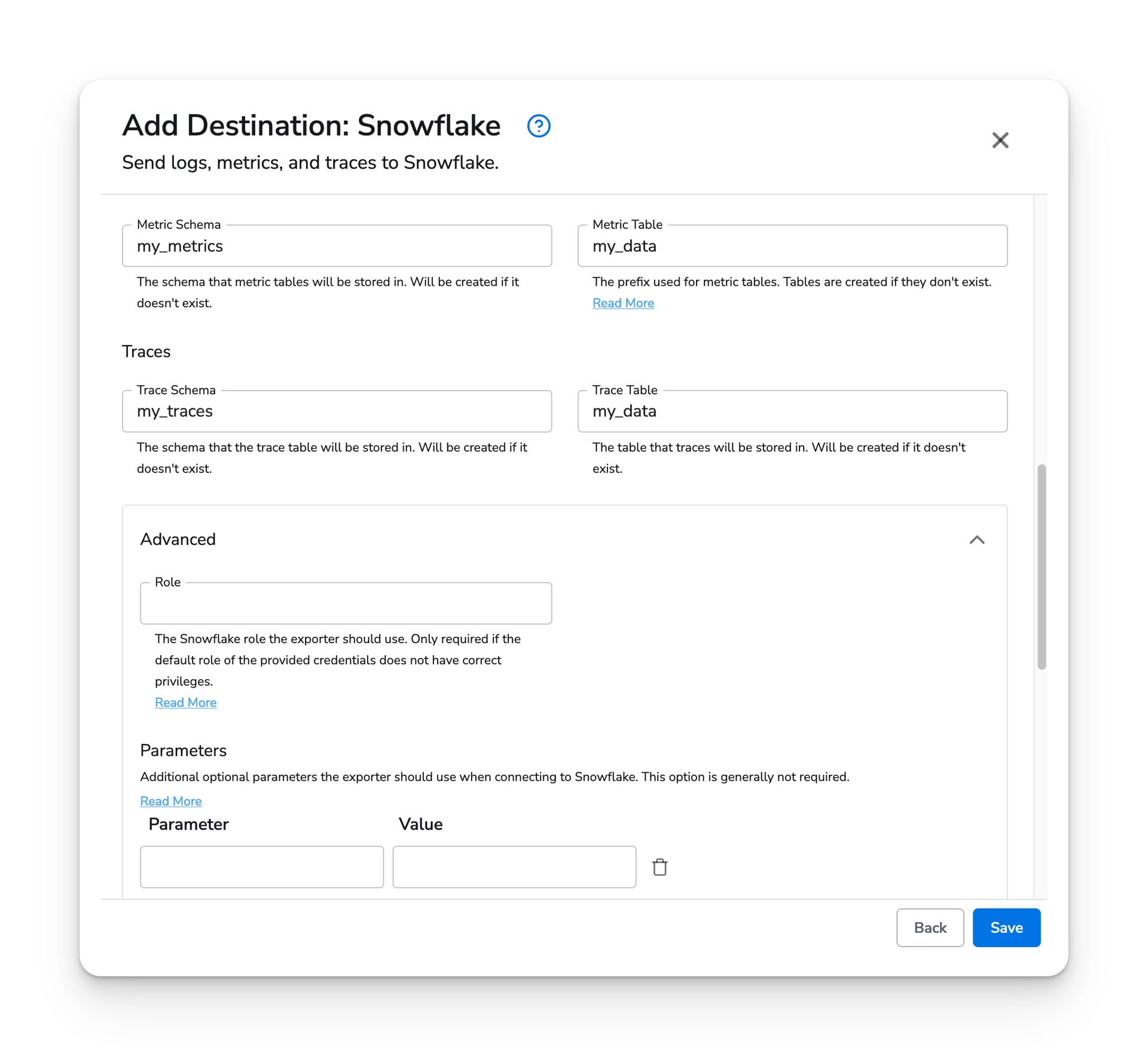Open Read More below the Role description
This screenshot has width=1148, height=1056.
pos(185,703)
